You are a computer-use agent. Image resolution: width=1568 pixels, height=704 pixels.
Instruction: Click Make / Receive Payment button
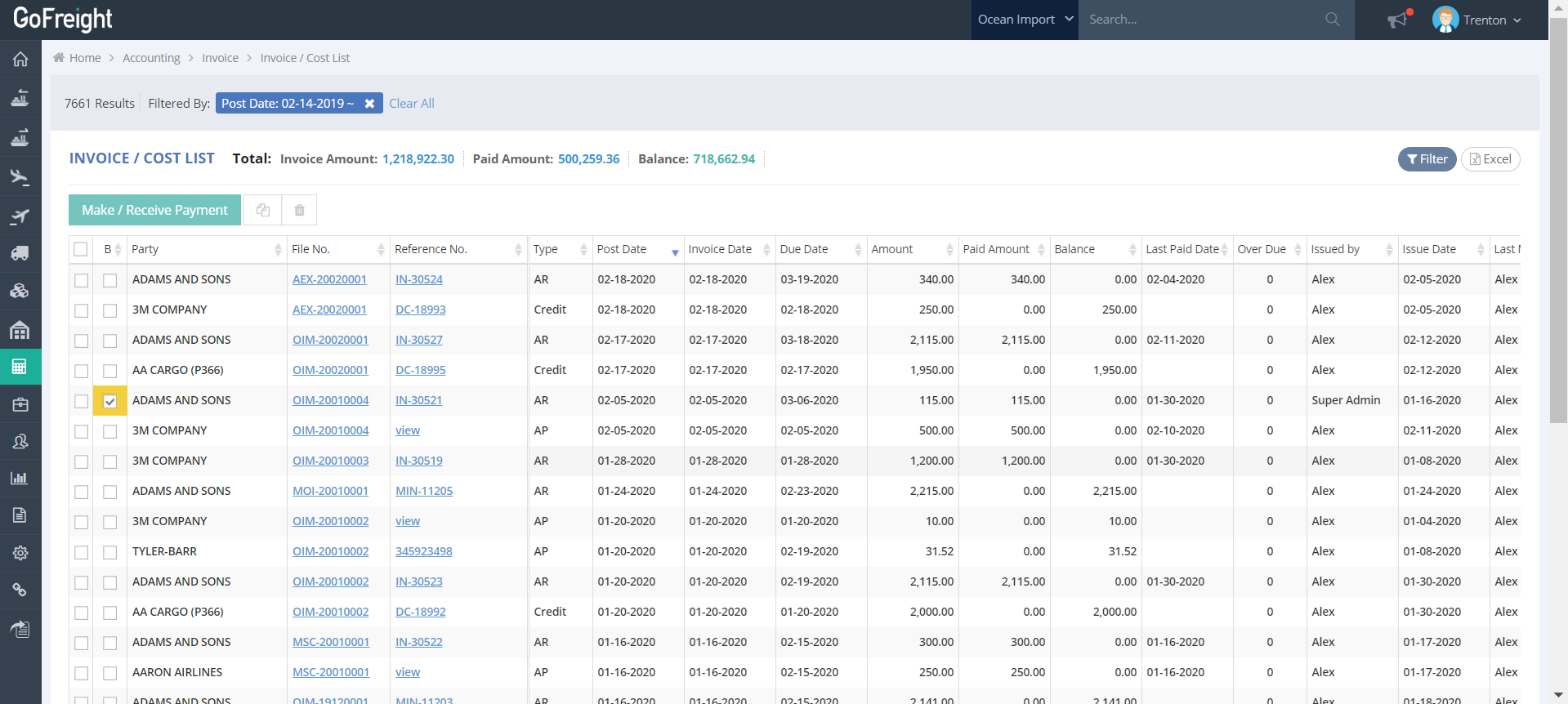(154, 210)
